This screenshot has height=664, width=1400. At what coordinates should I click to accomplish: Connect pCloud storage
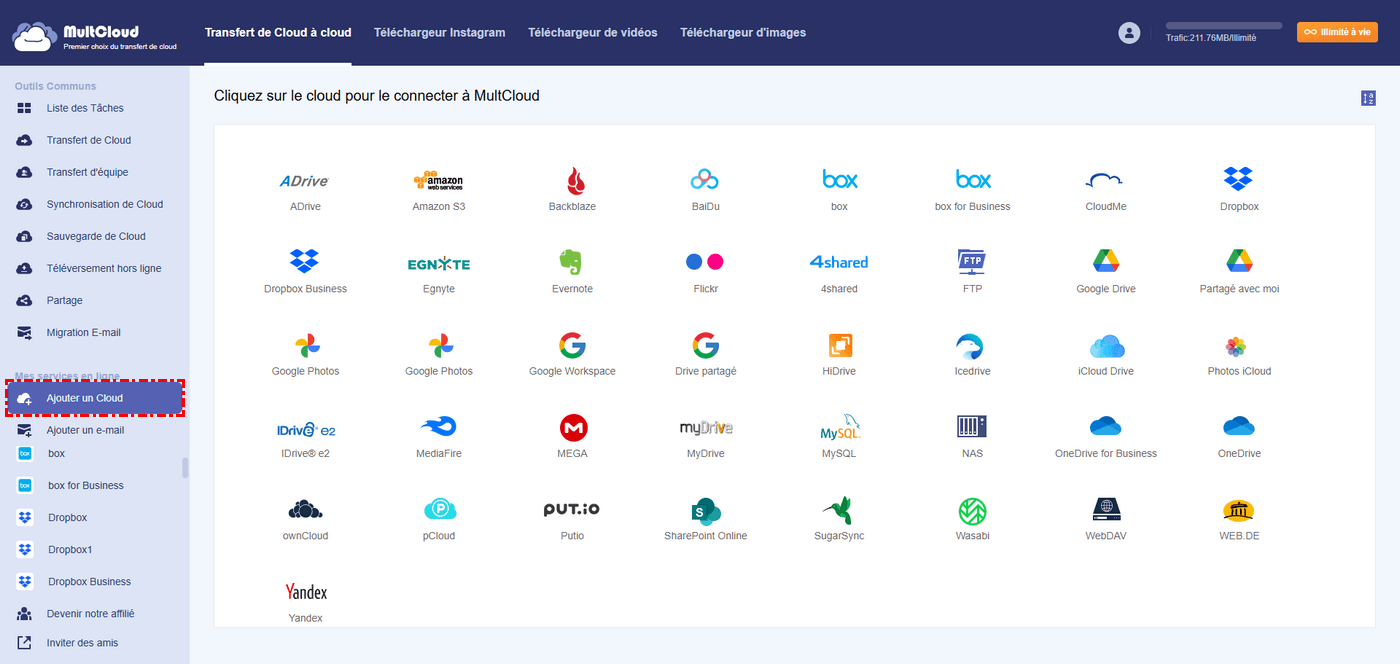[438, 510]
